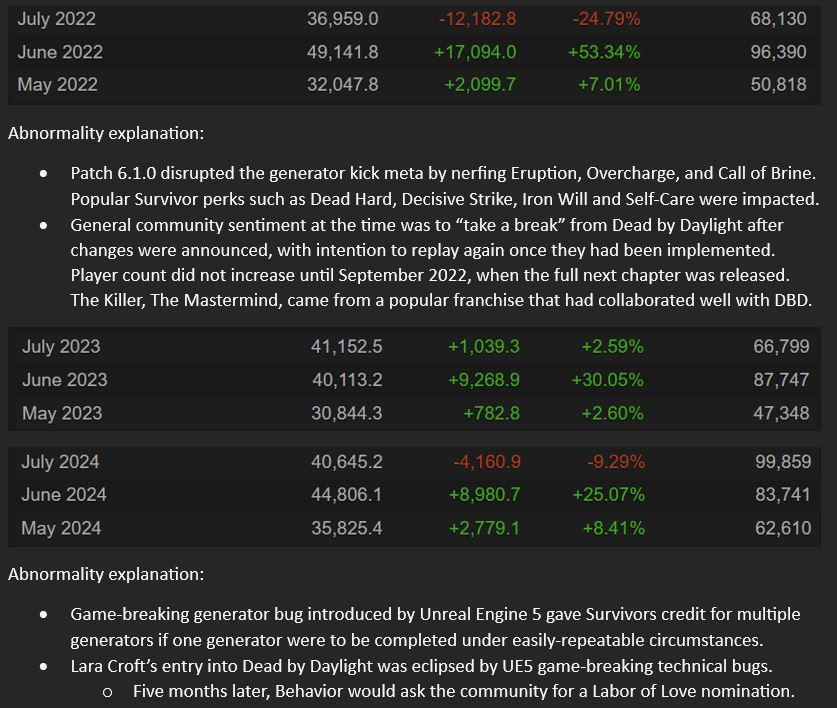This screenshot has width=837, height=708.
Task: Click the +2.59% percentage
Action: (x=612, y=347)
